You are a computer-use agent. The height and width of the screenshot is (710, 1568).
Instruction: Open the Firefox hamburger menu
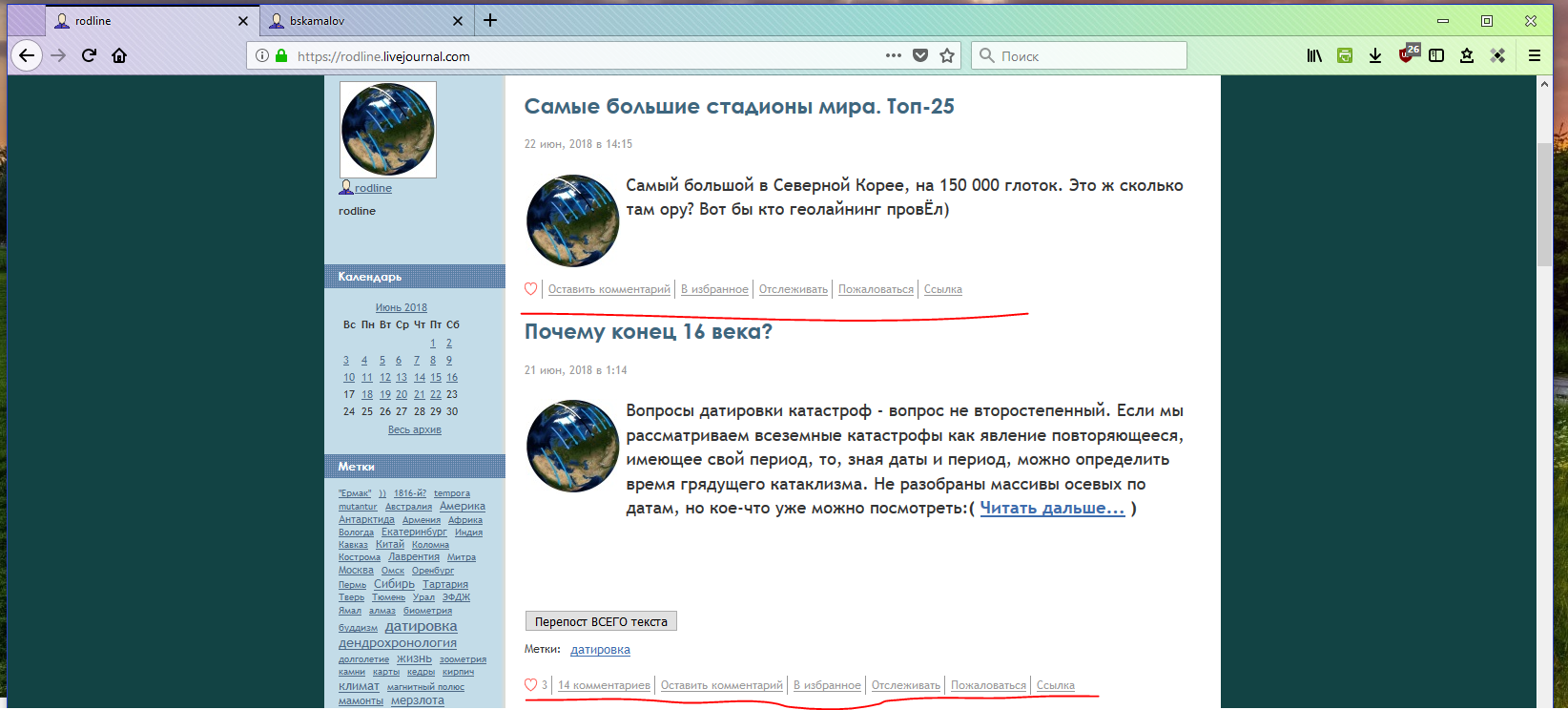coord(1535,55)
